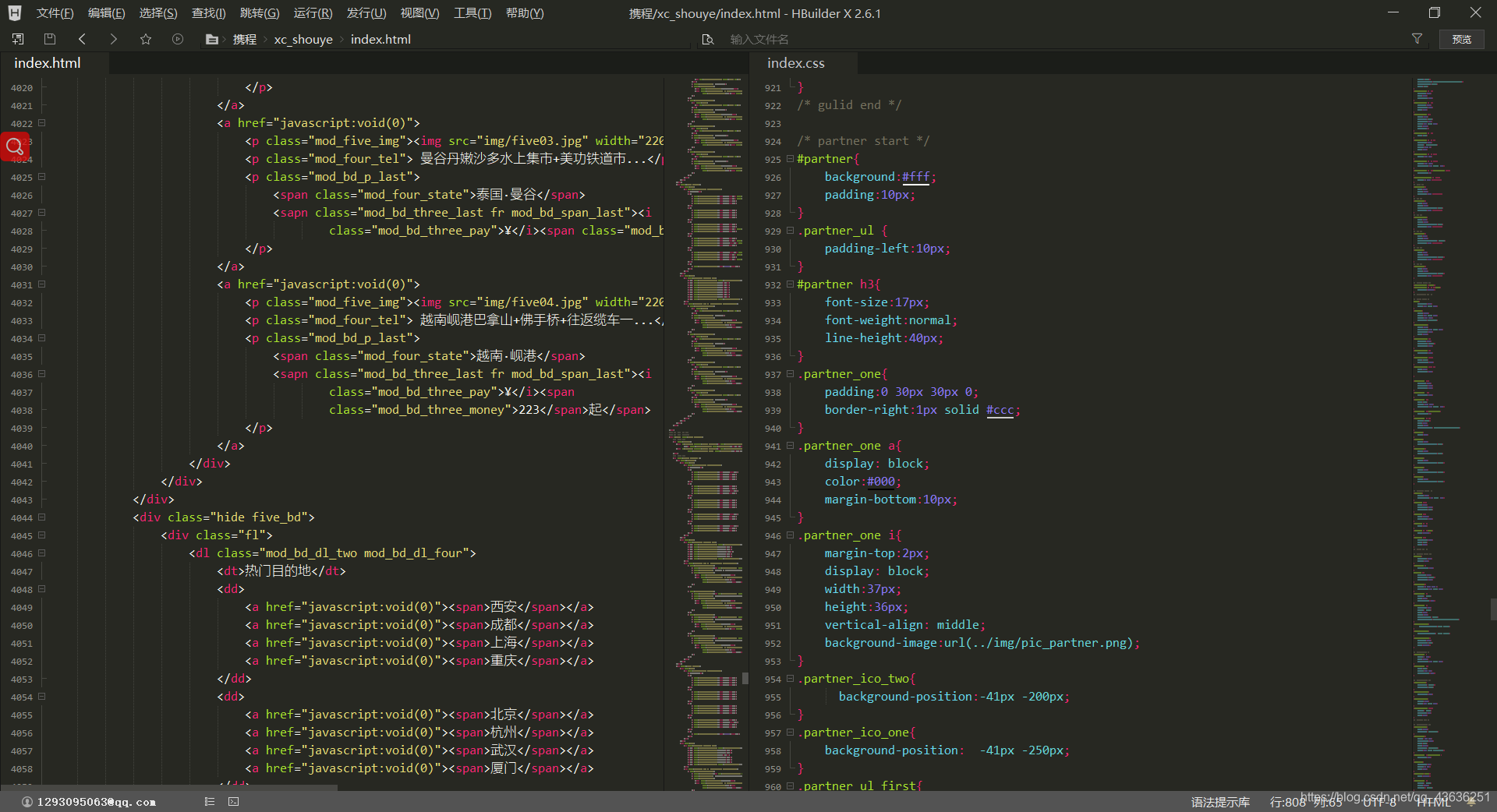
Task: Open the 运行(R) menu
Action: click(x=313, y=13)
